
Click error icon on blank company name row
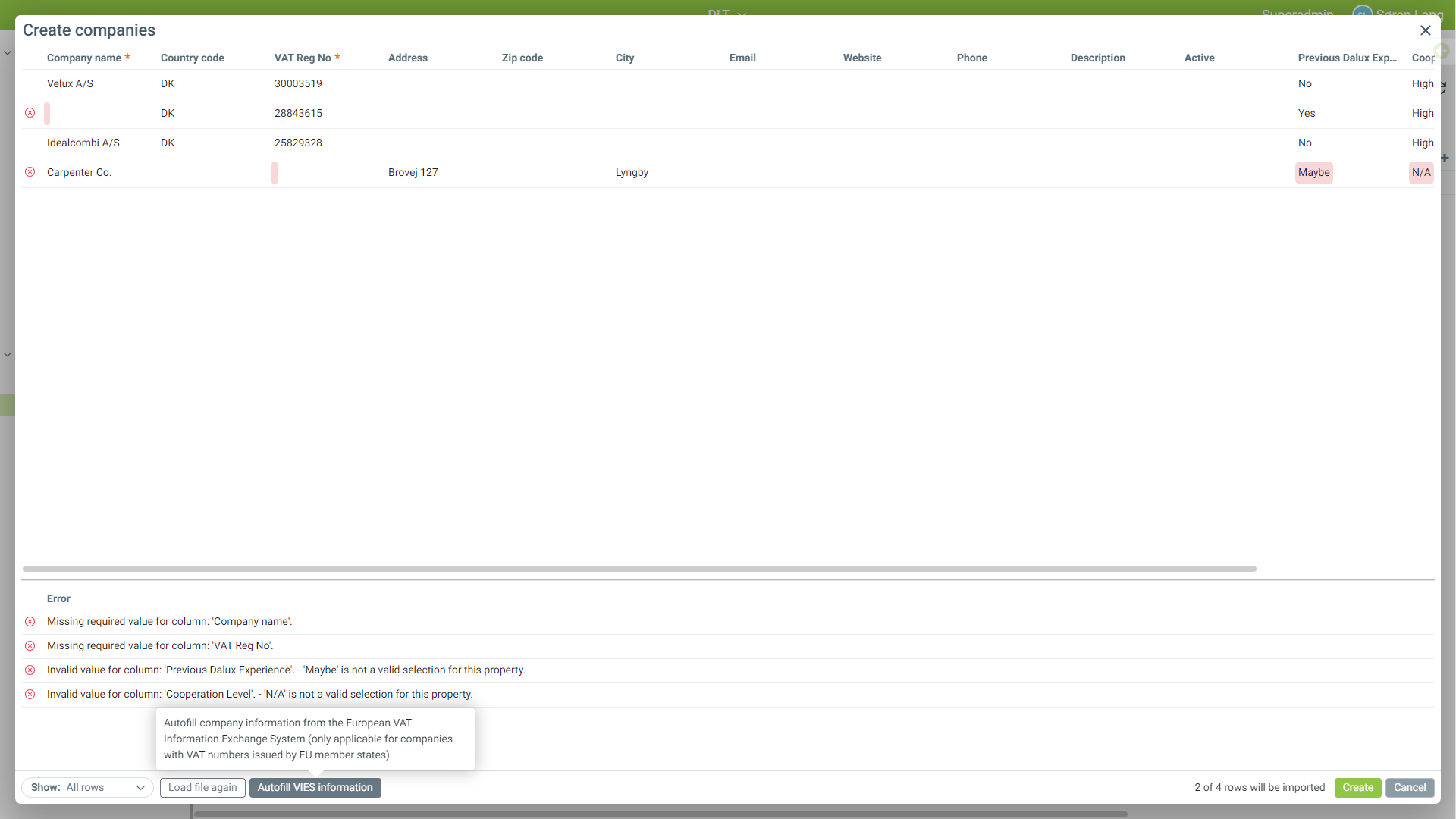30,113
